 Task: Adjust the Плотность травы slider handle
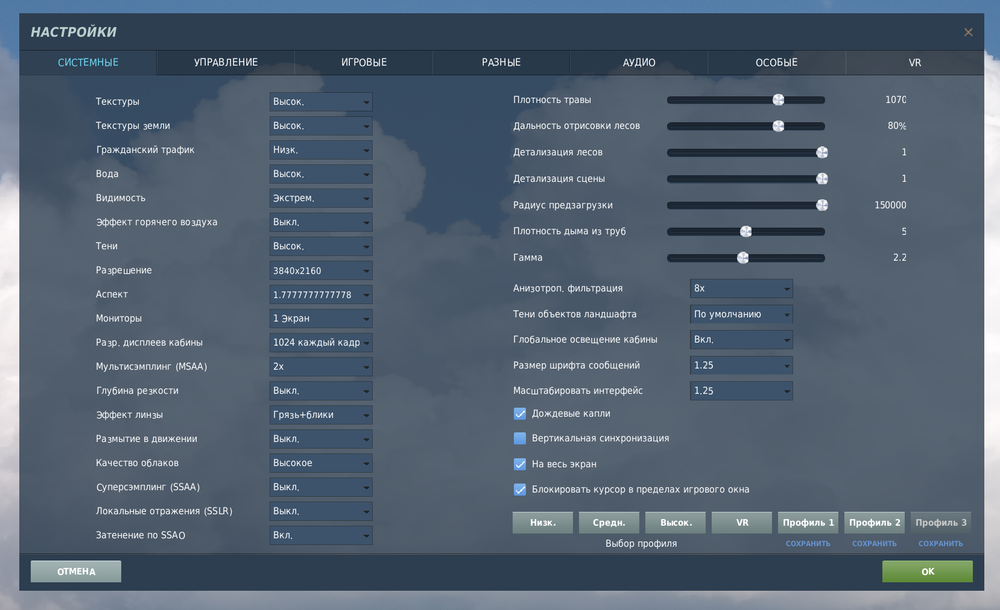pyautogui.click(x=778, y=100)
